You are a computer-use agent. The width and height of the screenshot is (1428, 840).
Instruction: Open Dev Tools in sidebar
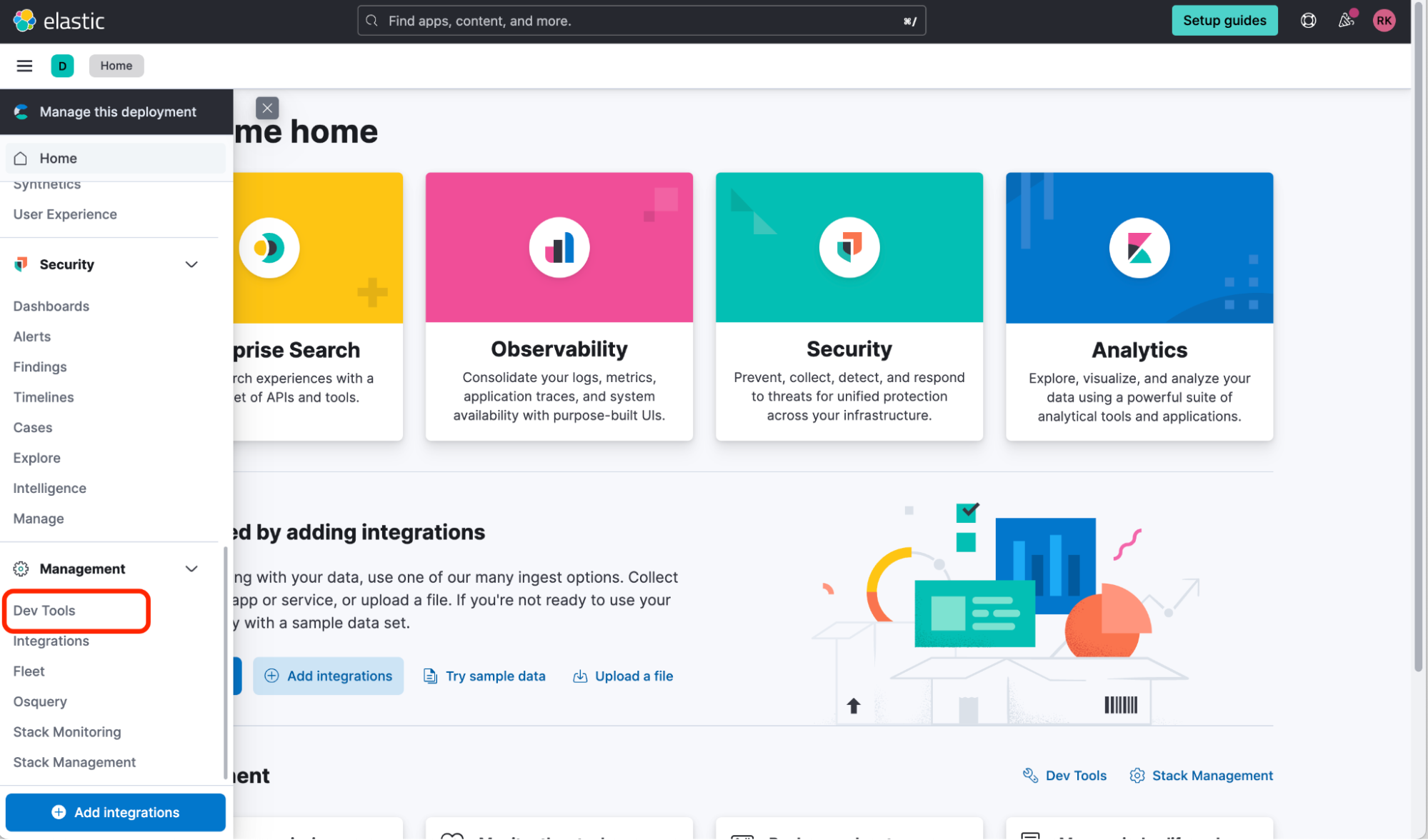(44, 611)
